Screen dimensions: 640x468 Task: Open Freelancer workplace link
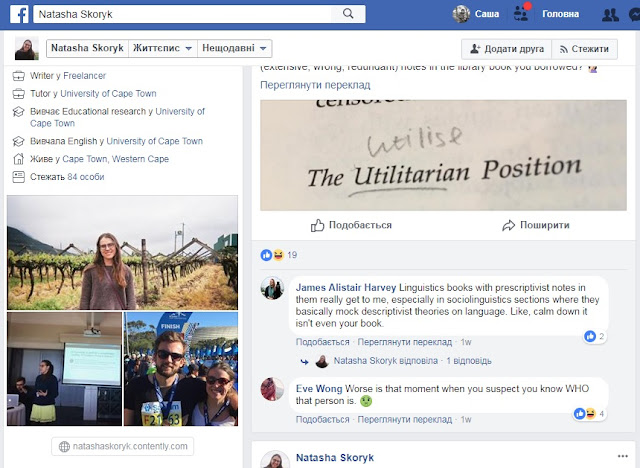click(x=84, y=76)
